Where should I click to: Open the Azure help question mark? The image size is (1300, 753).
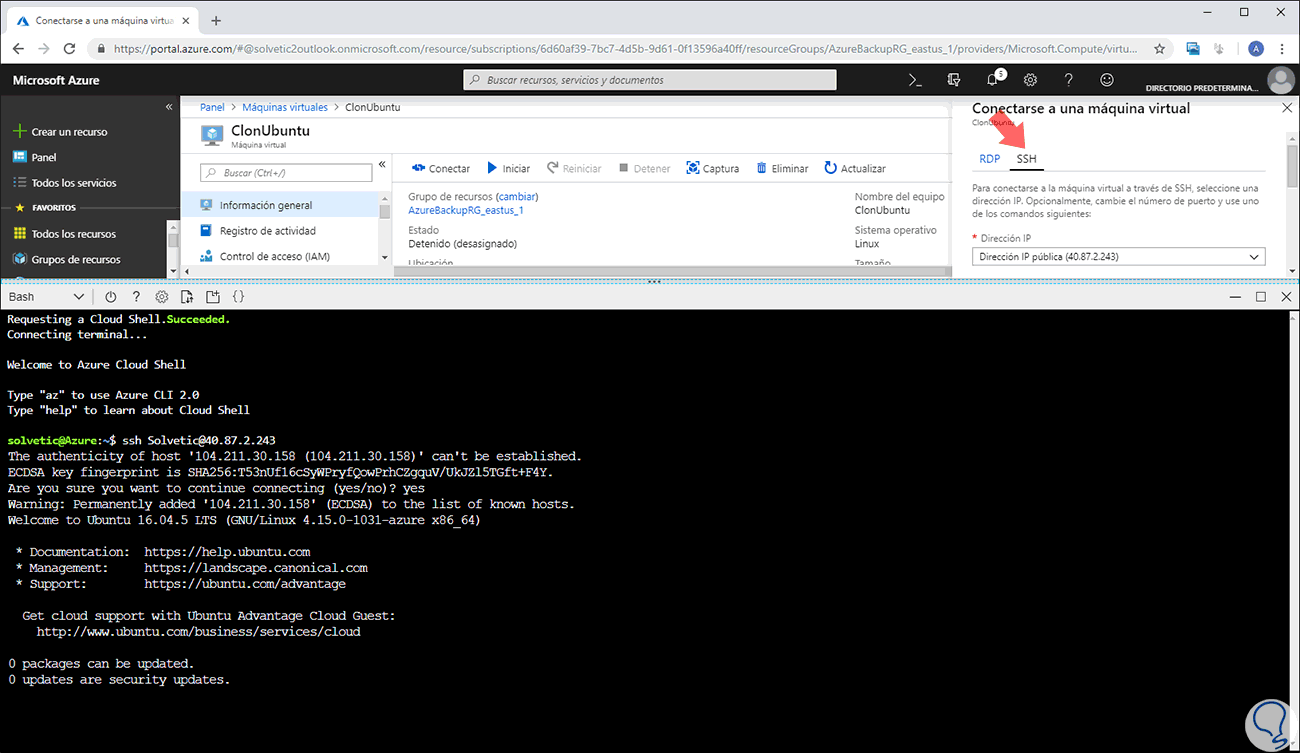1068,80
